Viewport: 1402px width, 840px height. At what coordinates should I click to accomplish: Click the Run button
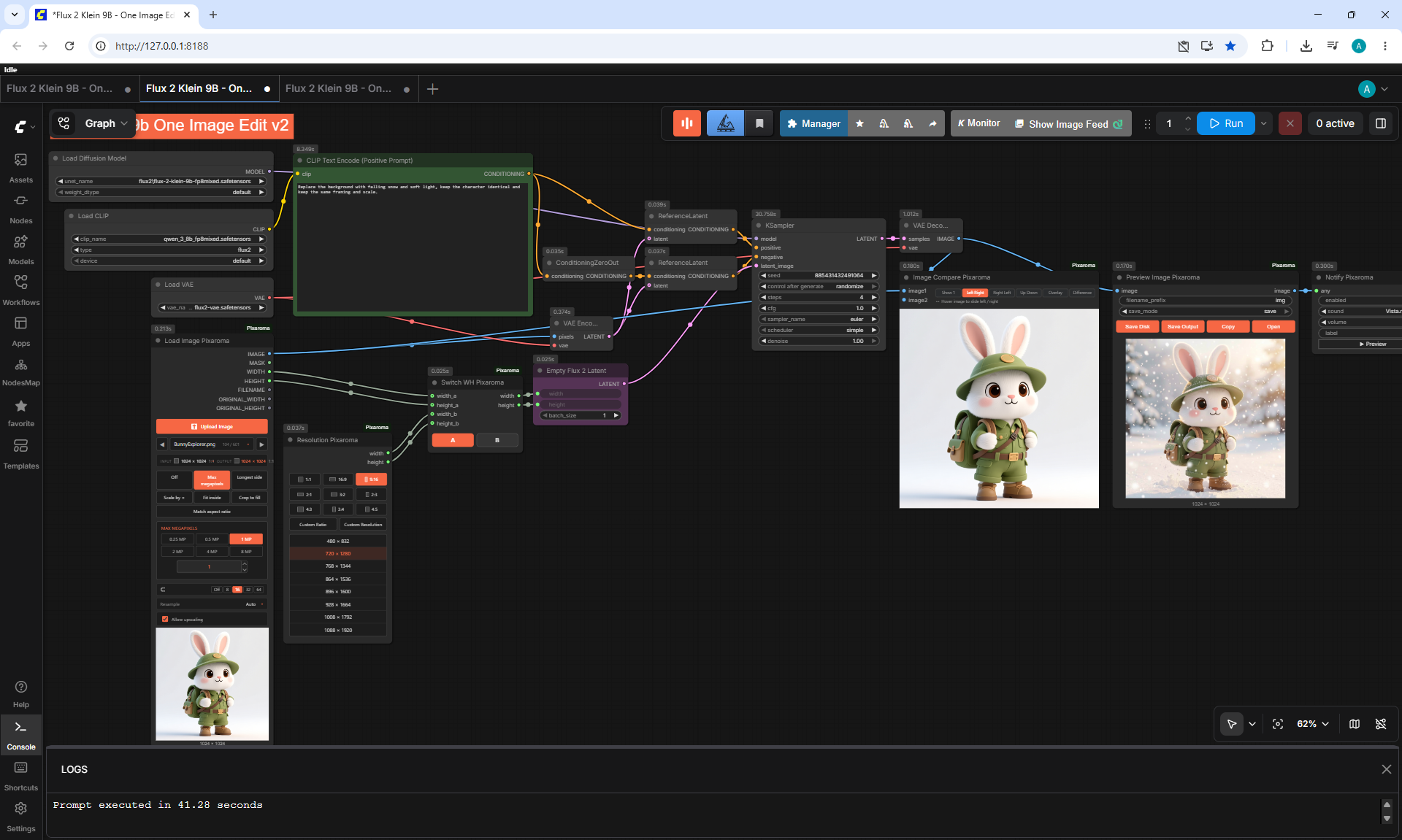pos(1227,123)
